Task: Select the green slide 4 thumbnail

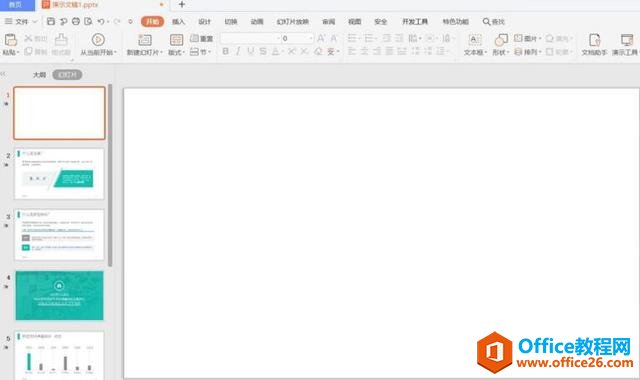Action: pos(59,296)
